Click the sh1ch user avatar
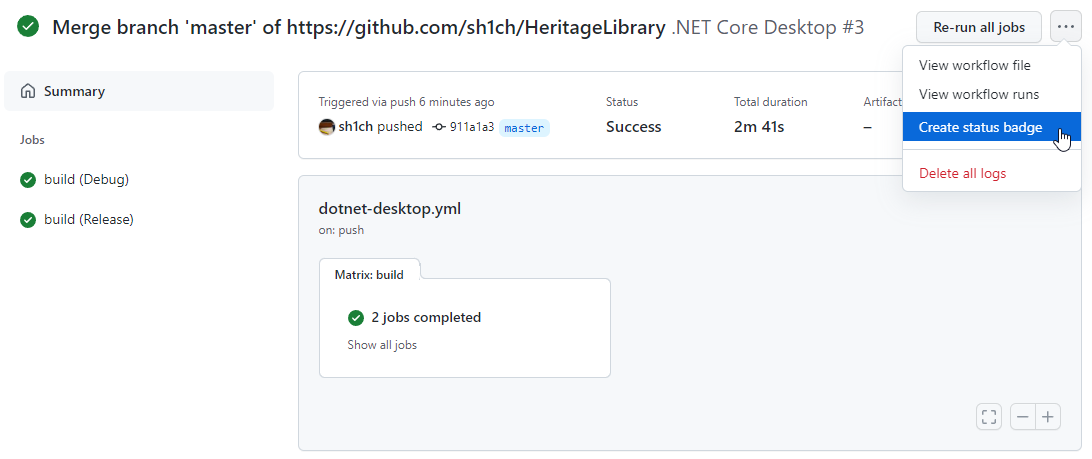This screenshot has width=1092, height=459. [326, 127]
